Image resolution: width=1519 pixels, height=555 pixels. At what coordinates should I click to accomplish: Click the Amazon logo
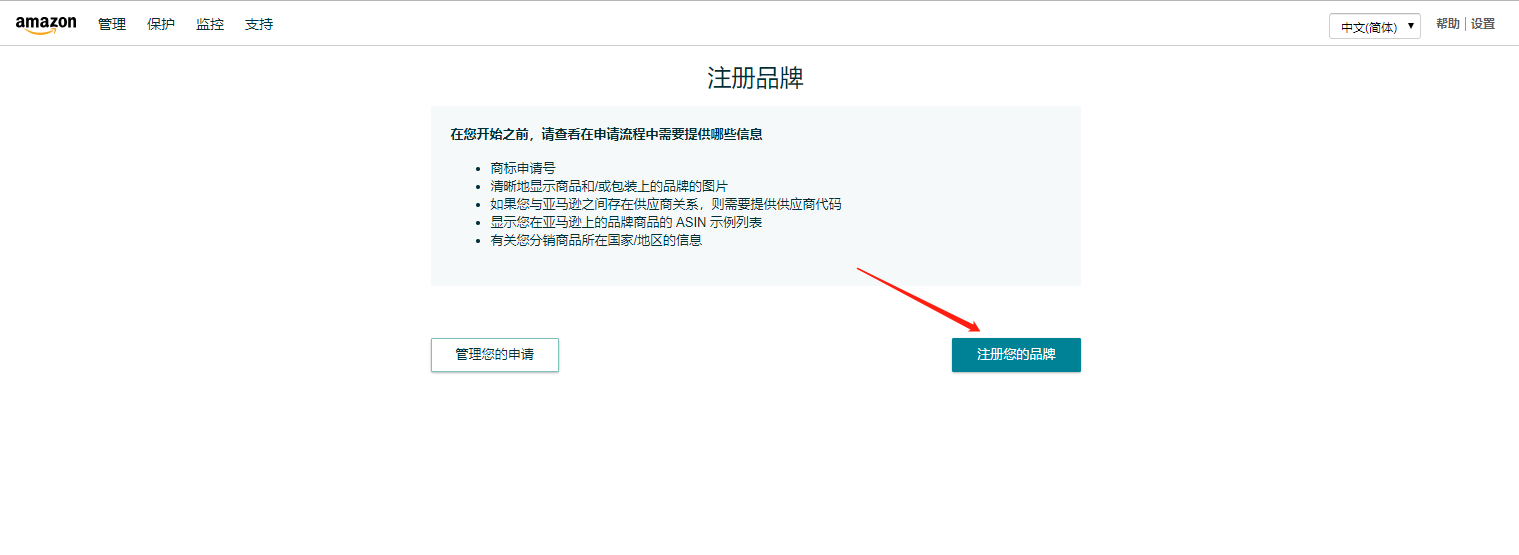(x=46, y=25)
